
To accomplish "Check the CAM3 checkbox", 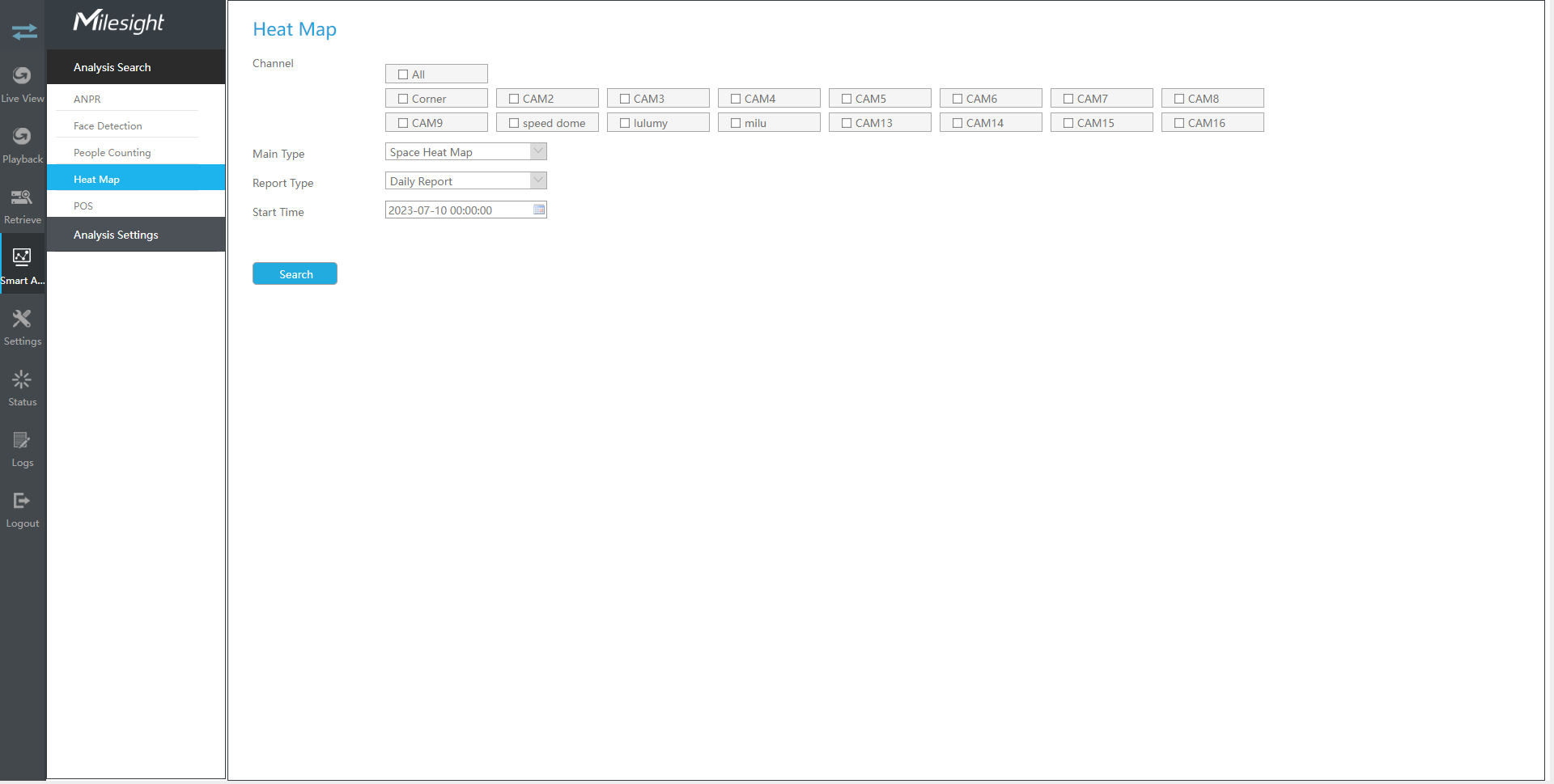I will pyautogui.click(x=625, y=99).
